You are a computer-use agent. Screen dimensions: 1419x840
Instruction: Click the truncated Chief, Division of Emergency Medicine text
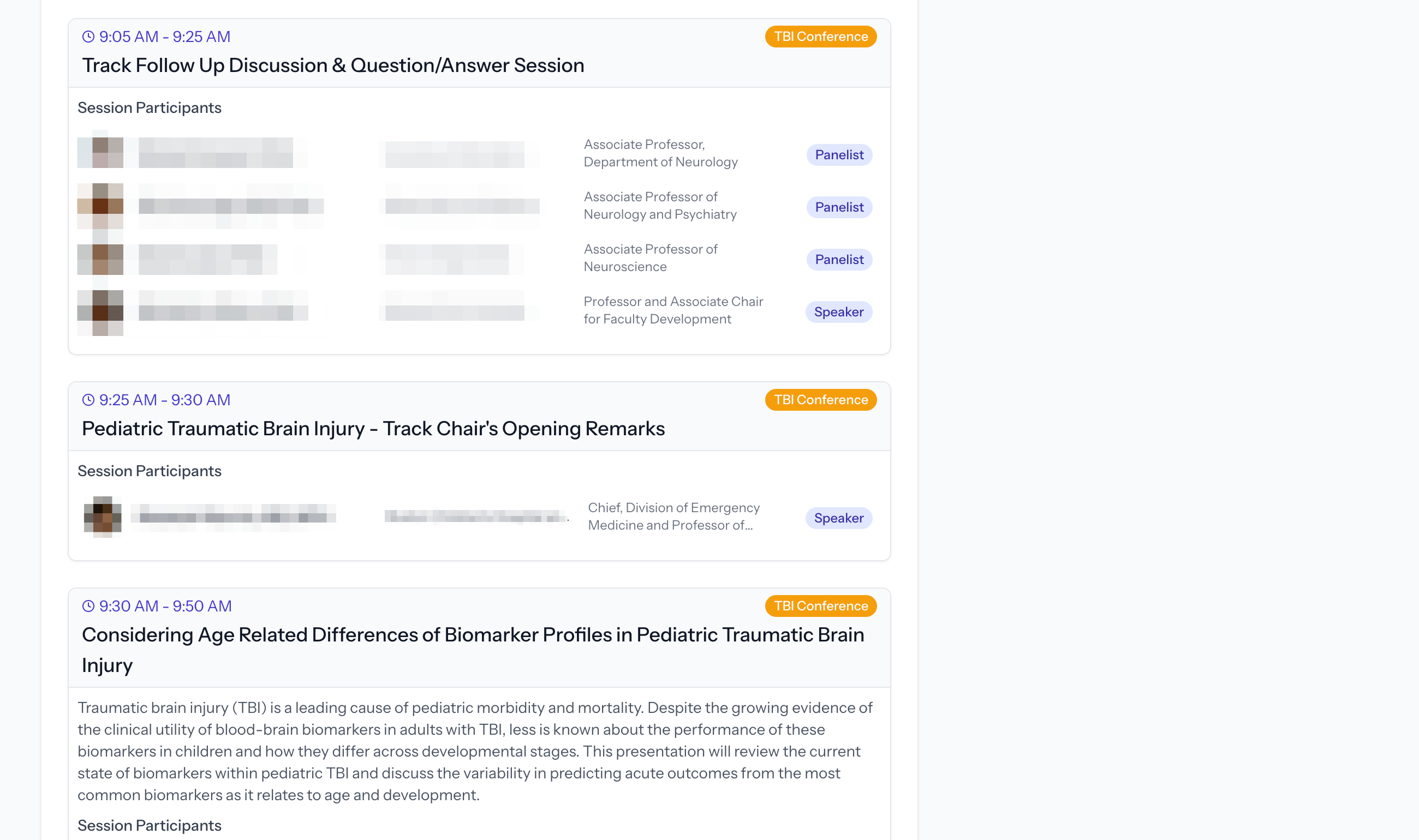click(x=674, y=517)
